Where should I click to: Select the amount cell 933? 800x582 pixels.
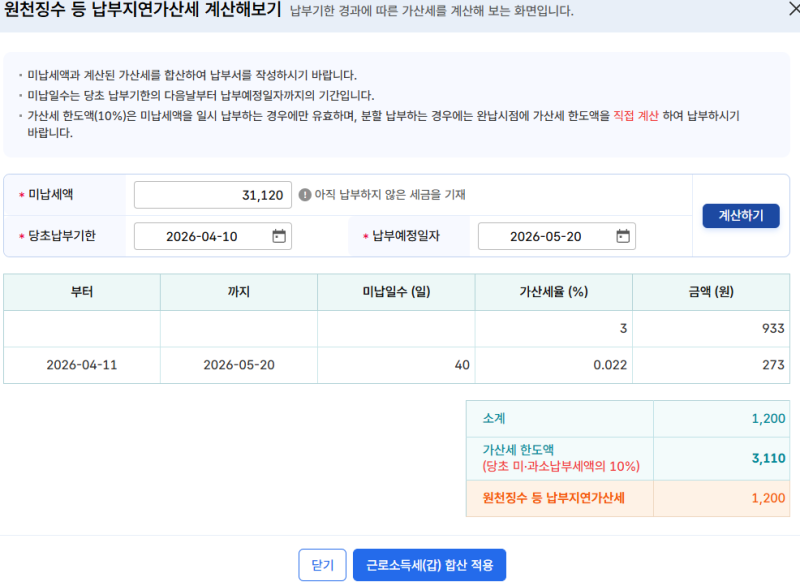pos(711,328)
